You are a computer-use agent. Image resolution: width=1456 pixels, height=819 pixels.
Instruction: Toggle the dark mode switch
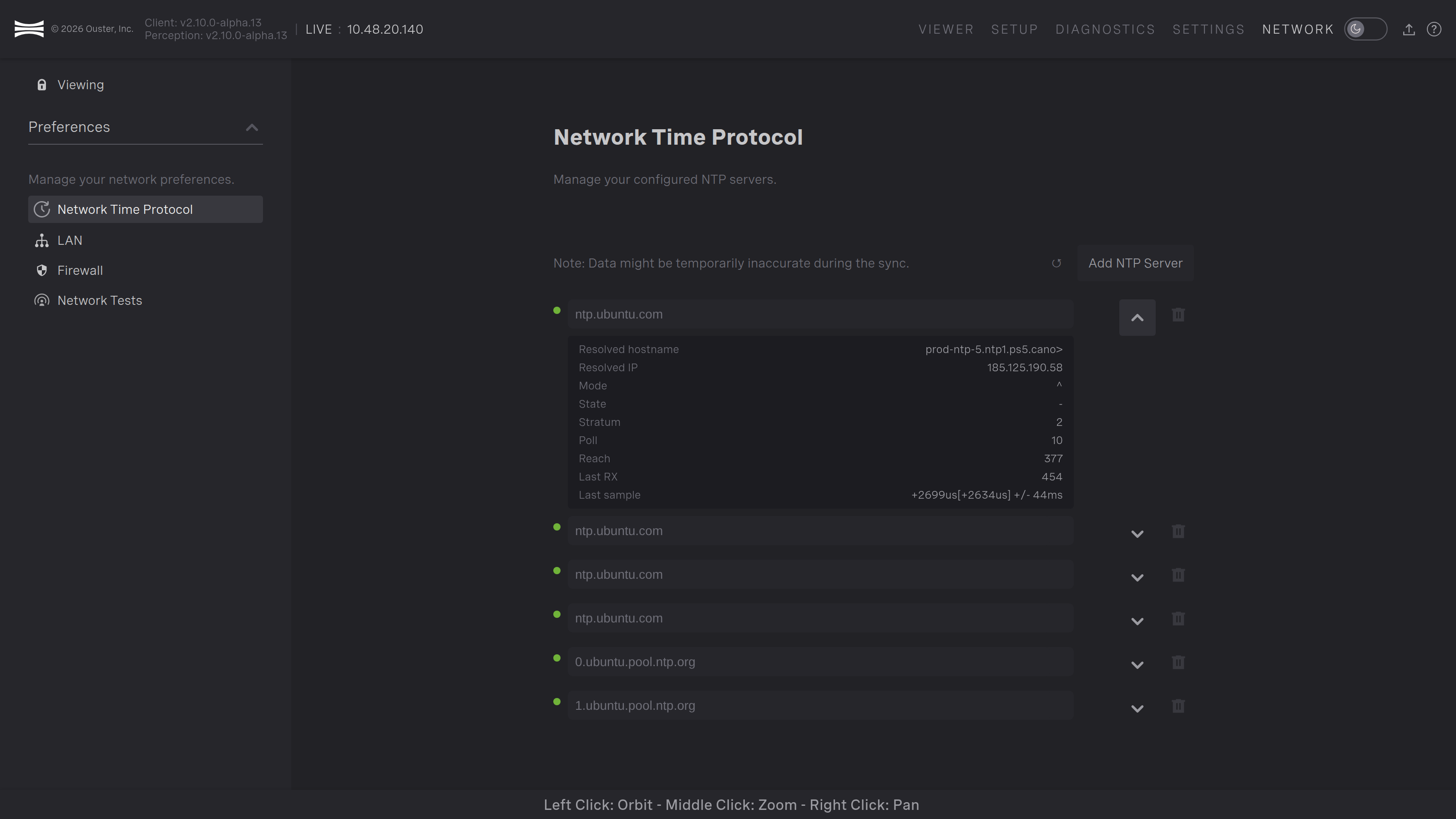tap(1365, 29)
